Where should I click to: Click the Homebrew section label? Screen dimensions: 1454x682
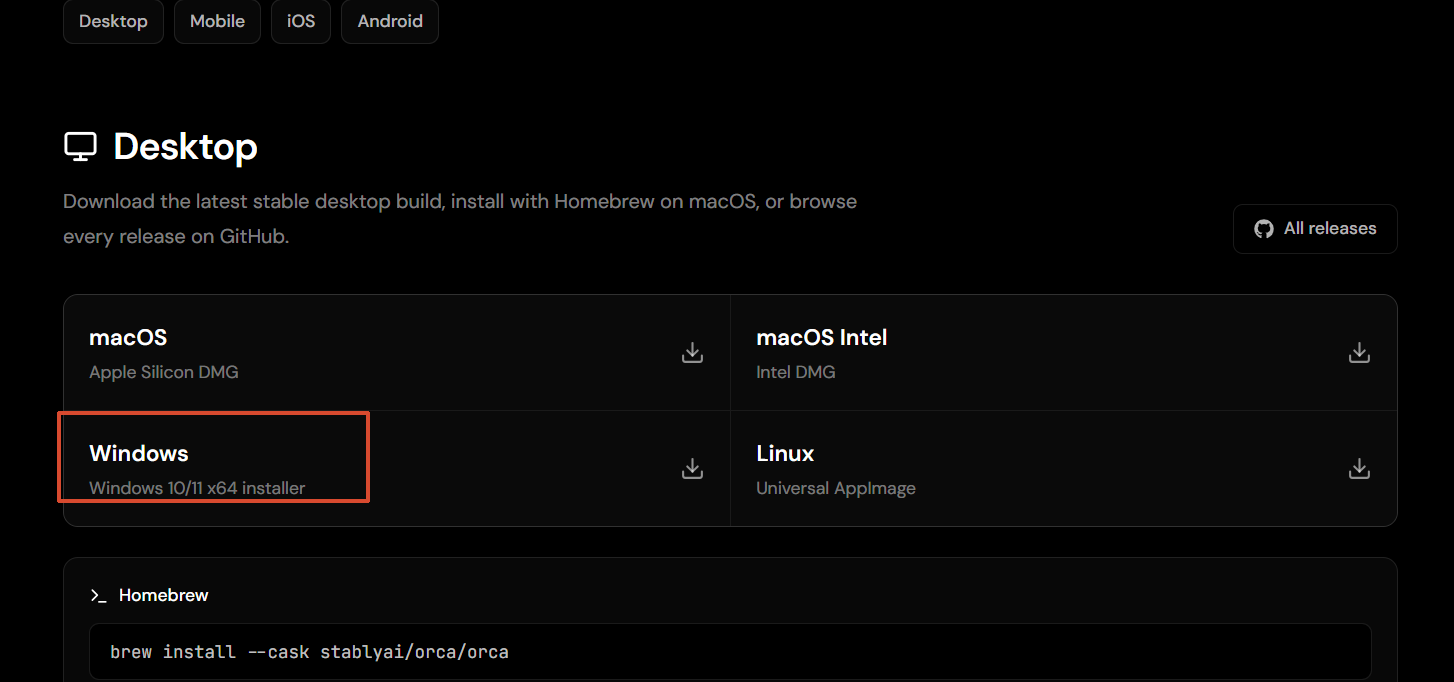point(164,595)
